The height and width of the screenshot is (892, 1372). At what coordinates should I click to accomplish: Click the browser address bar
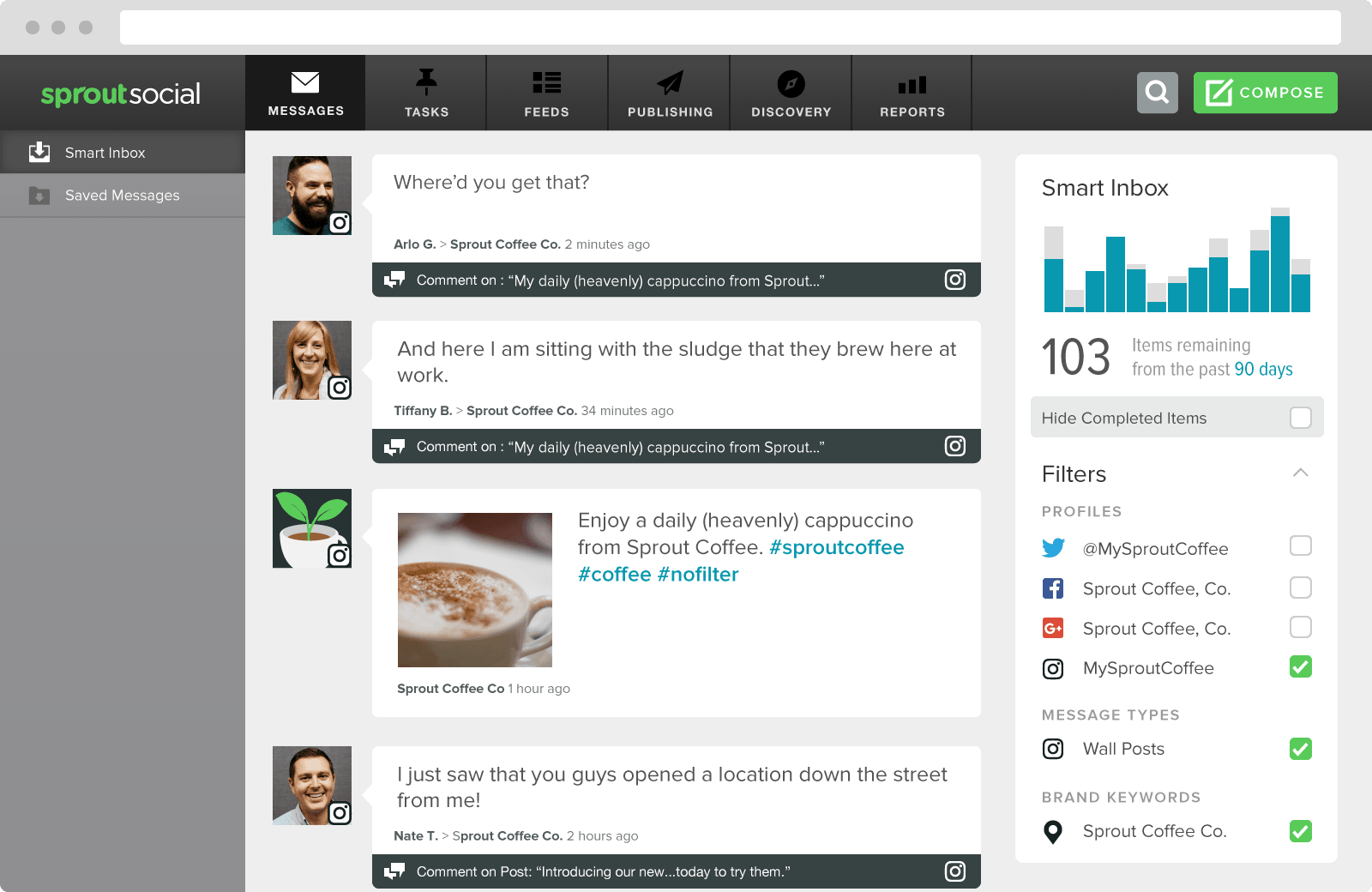731,27
